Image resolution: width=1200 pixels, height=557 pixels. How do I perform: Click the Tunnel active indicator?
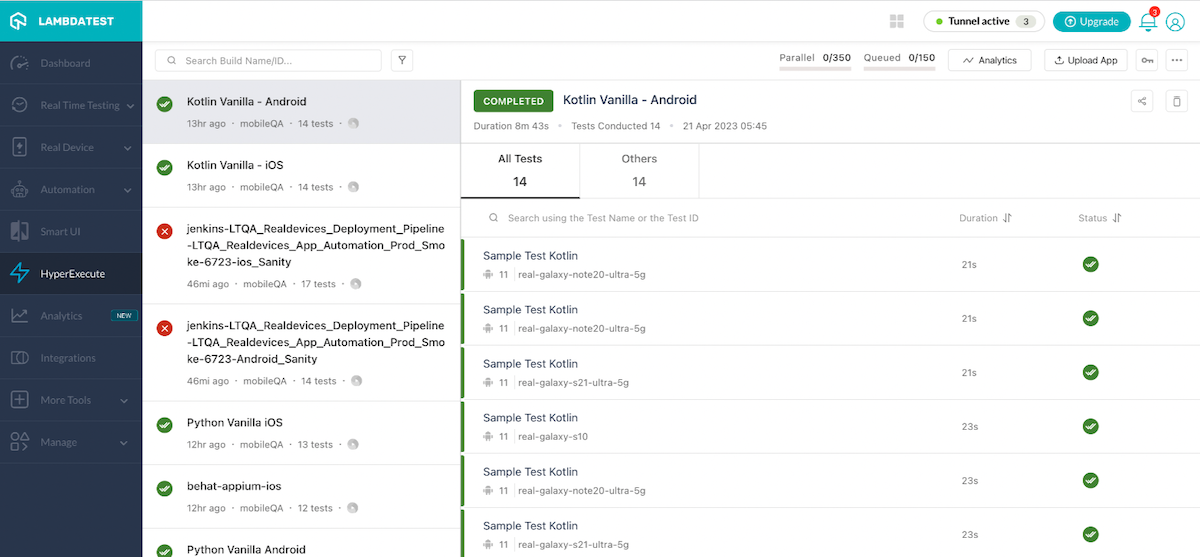[983, 21]
